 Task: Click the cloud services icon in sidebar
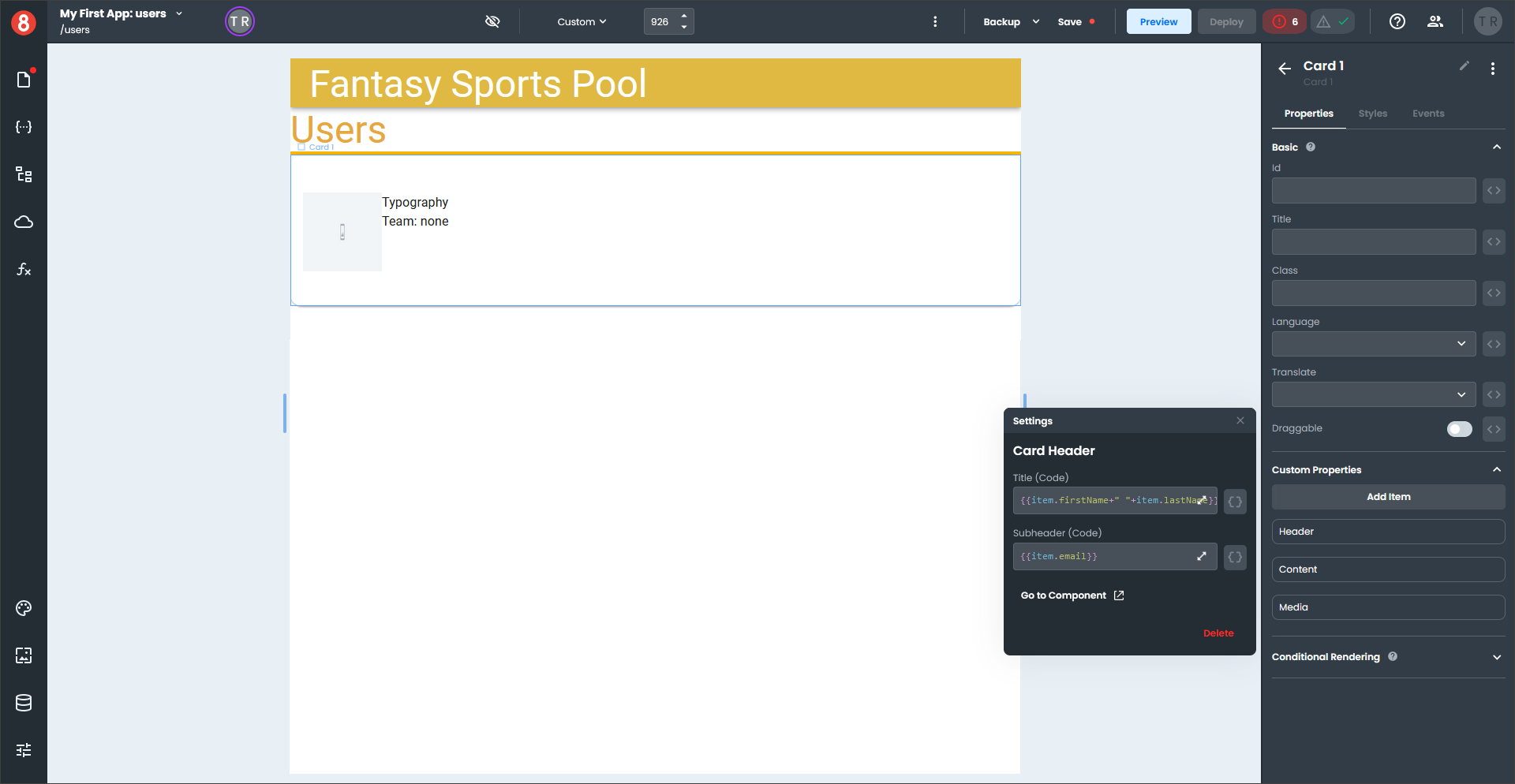coord(24,222)
